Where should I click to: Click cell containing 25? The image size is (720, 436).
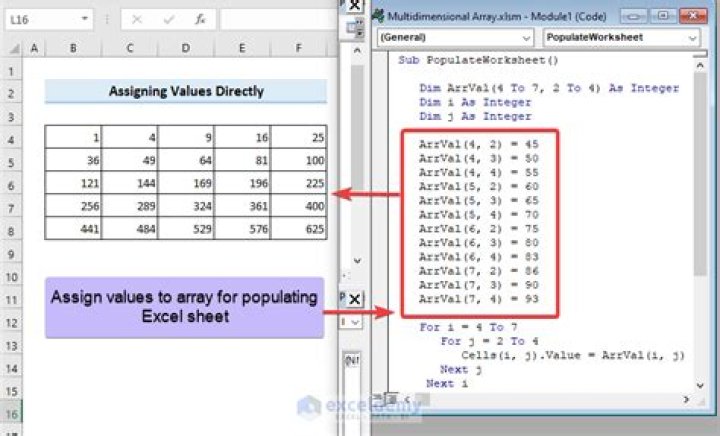point(299,137)
